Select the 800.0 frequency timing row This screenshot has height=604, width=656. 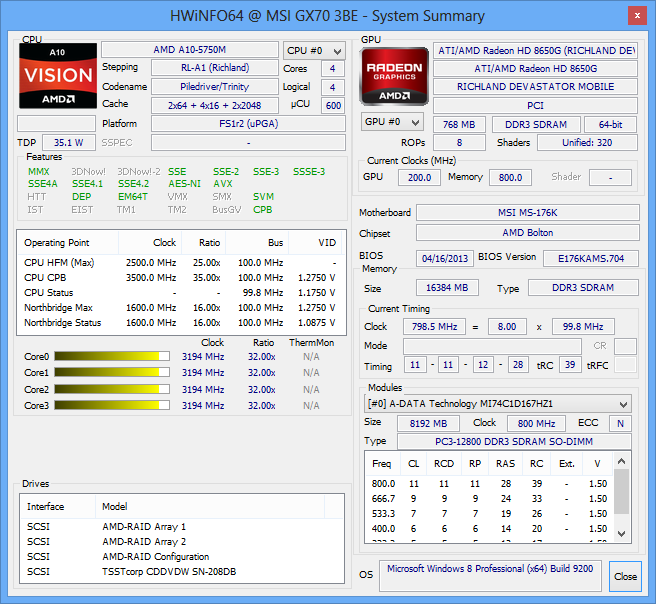(x=489, y=484)
